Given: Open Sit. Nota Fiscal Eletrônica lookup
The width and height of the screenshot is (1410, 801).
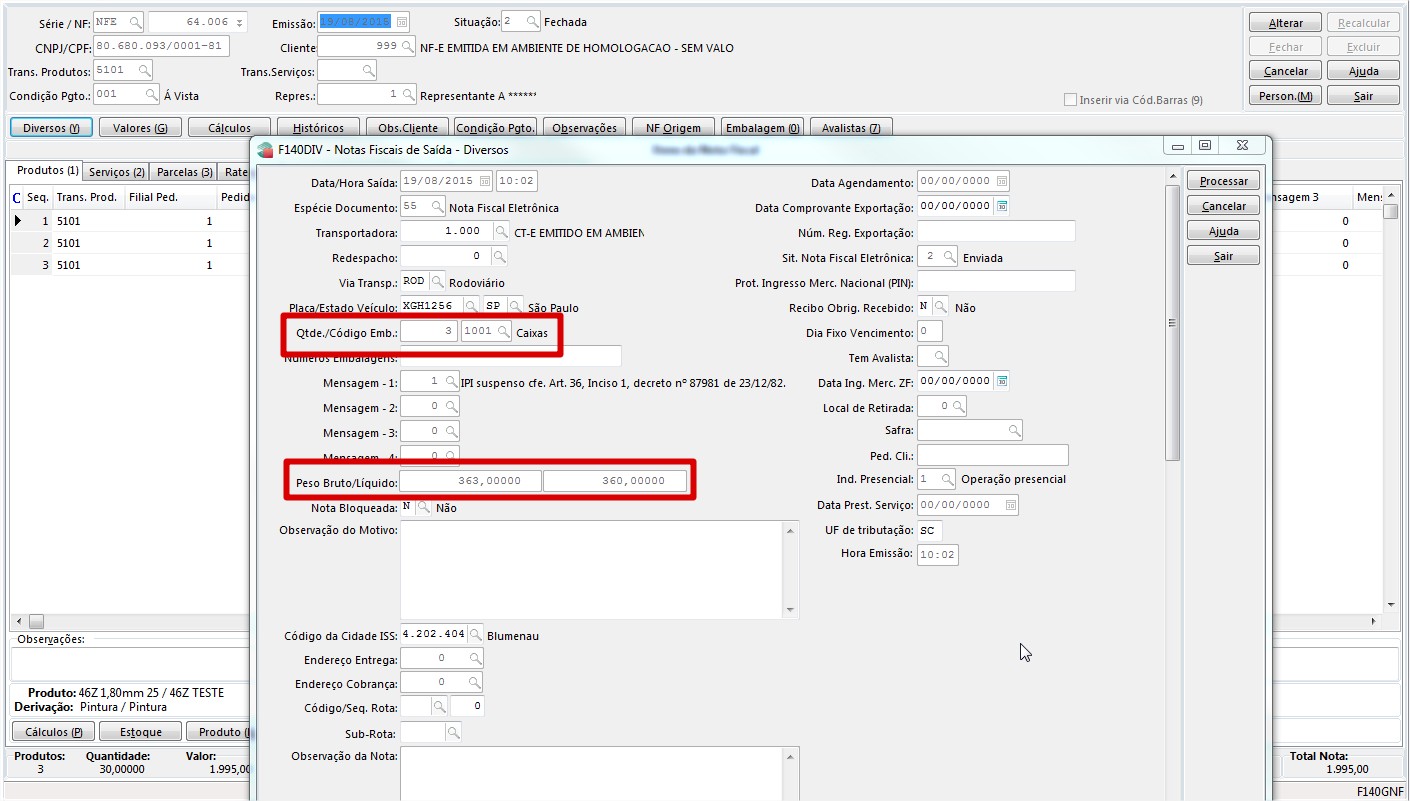Looking at the screenshot, I should click(949, 257).
